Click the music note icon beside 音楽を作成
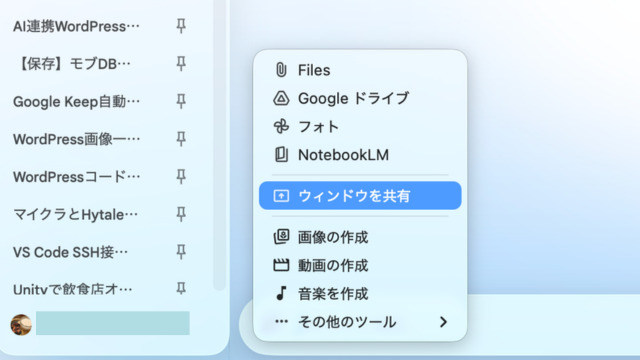Screen dimensions: 640x360 [x=281, y=293]
